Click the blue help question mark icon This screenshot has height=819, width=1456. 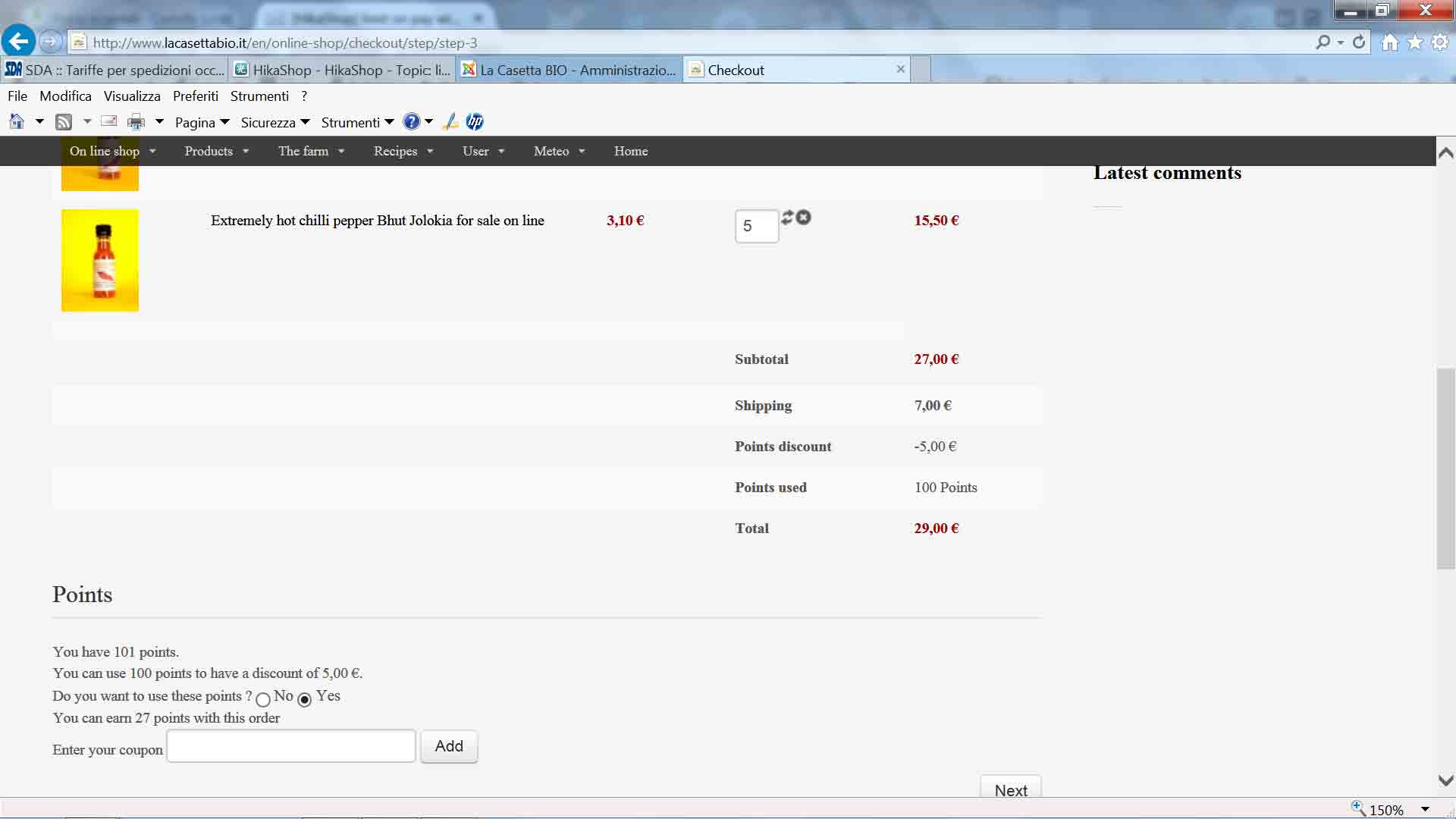(411, 122)
